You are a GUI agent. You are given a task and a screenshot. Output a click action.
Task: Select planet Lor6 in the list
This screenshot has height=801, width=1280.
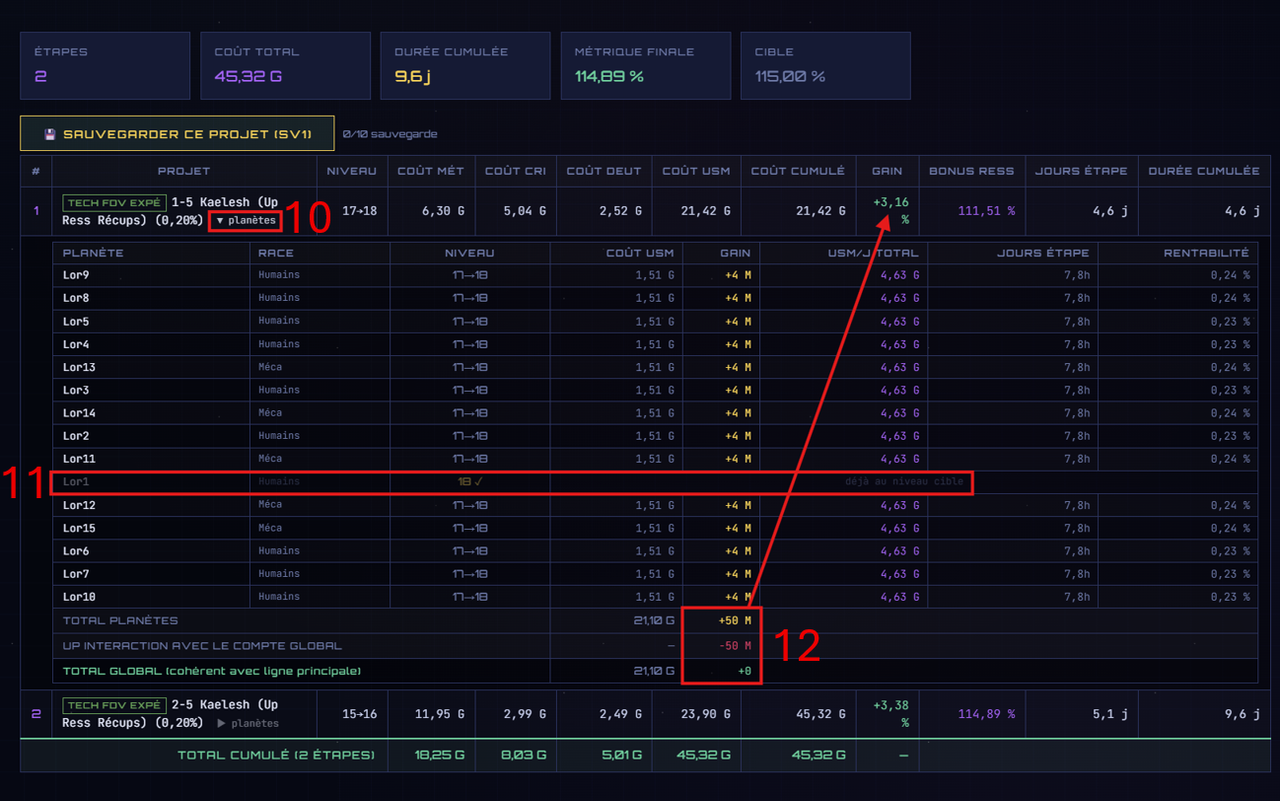pyautogui.click(x=76, y=551)
